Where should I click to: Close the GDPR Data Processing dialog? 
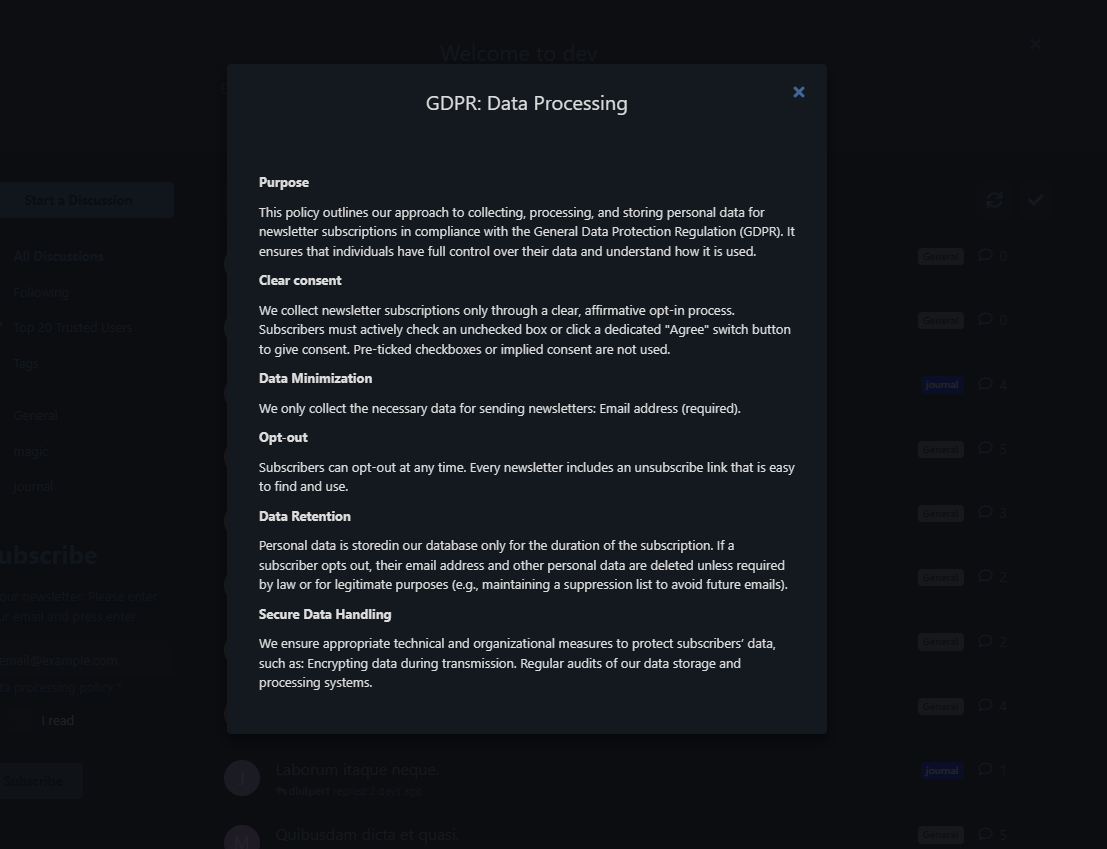tap(798, 92)
